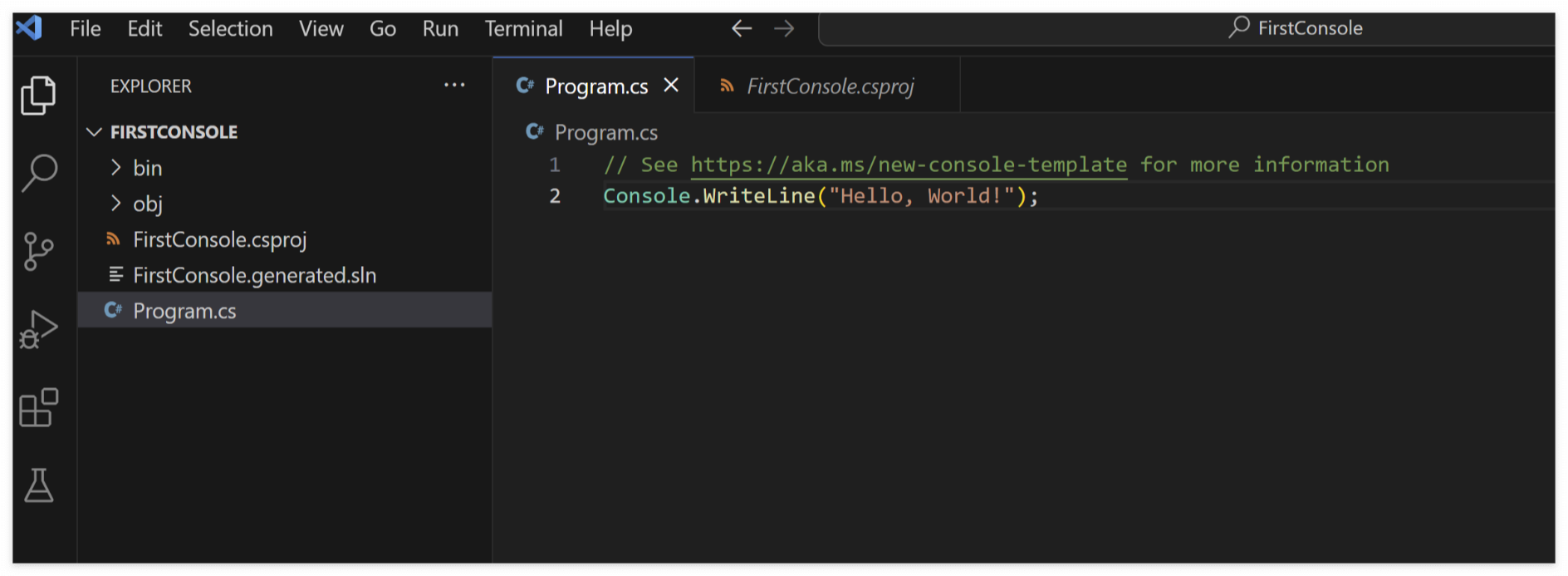Follow the aka.ms/new-console-template link
The width and height of the screenshot is (1568, 576).
[x=909, y=165]
